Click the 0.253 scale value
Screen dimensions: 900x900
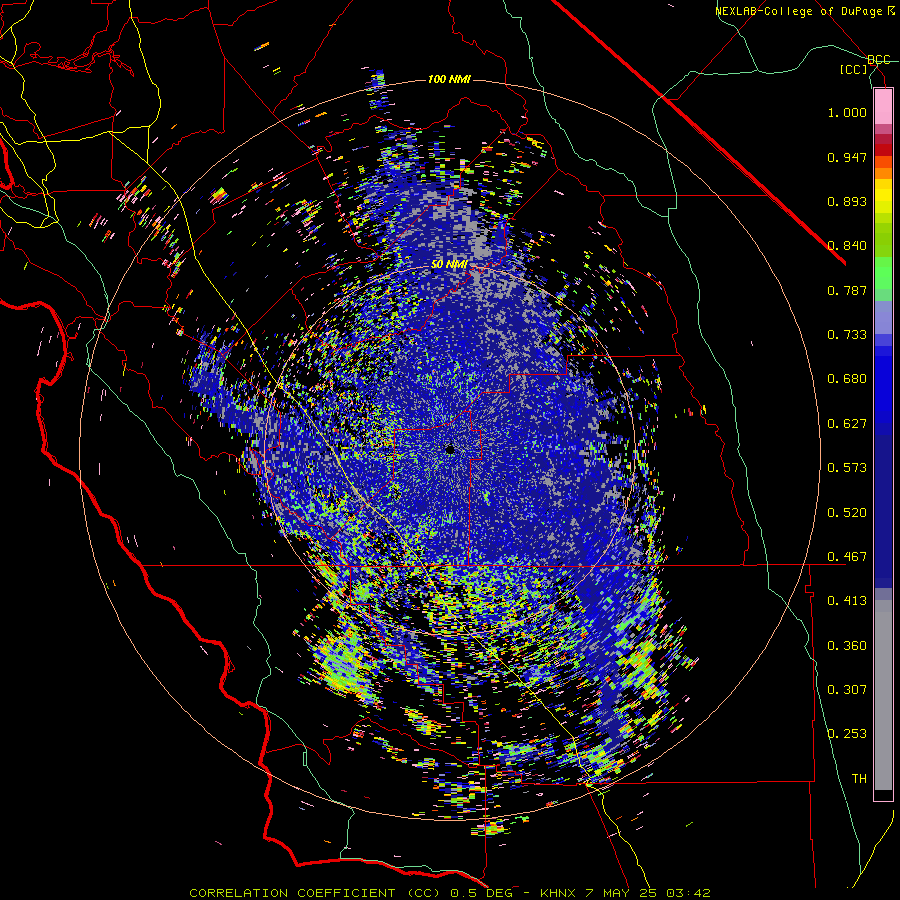pyautogui.click(x=847, y=734)
